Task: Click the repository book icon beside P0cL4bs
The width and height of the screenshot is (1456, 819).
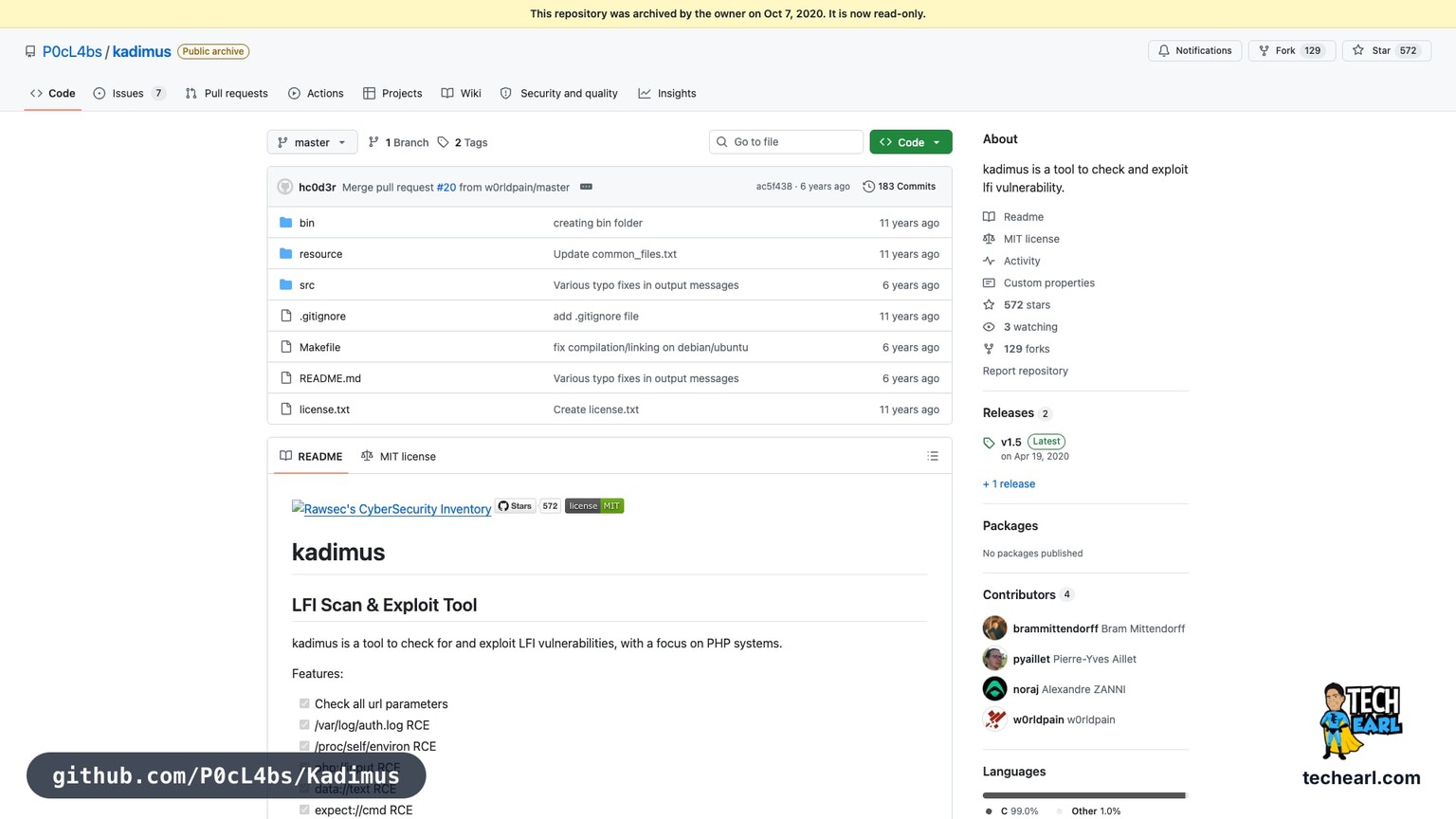Action: (30, 52)
